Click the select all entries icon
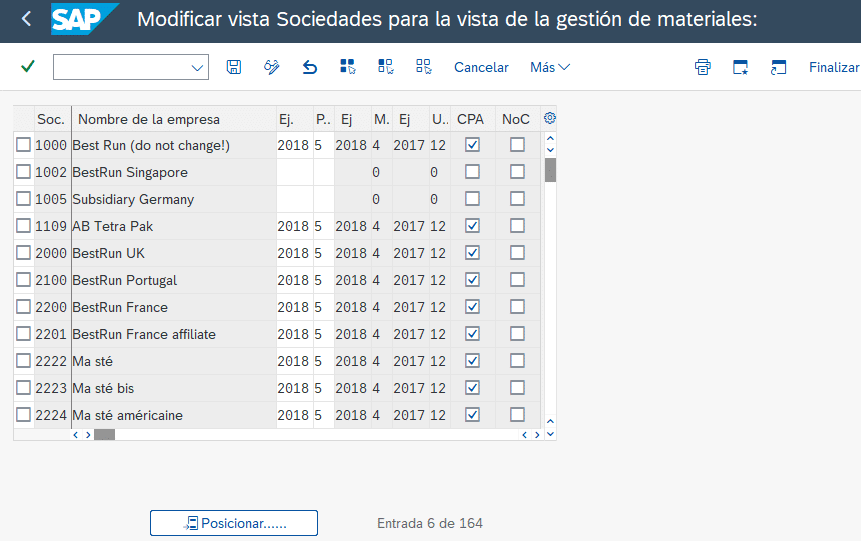 (x=348, y=67)
